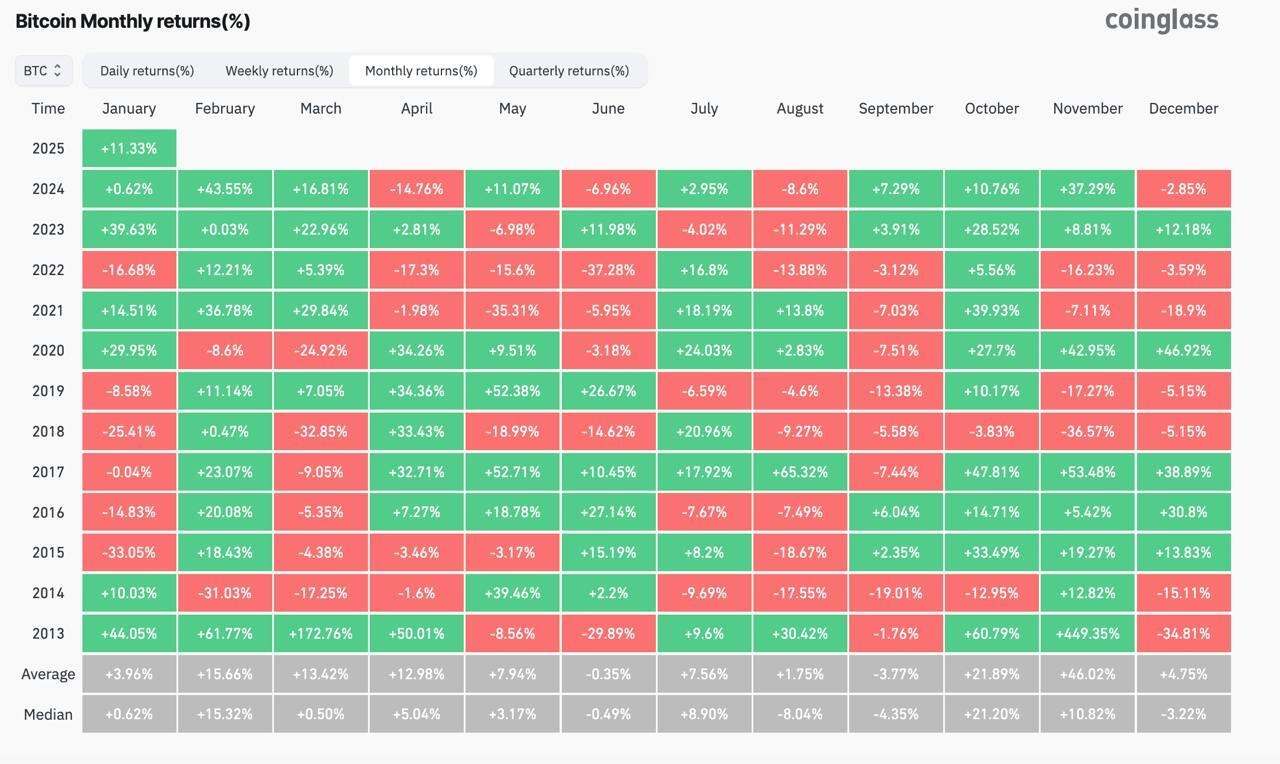This screenshot has width=1280, height=764.
Task: Click the November column header
Action: point(1087,108)
